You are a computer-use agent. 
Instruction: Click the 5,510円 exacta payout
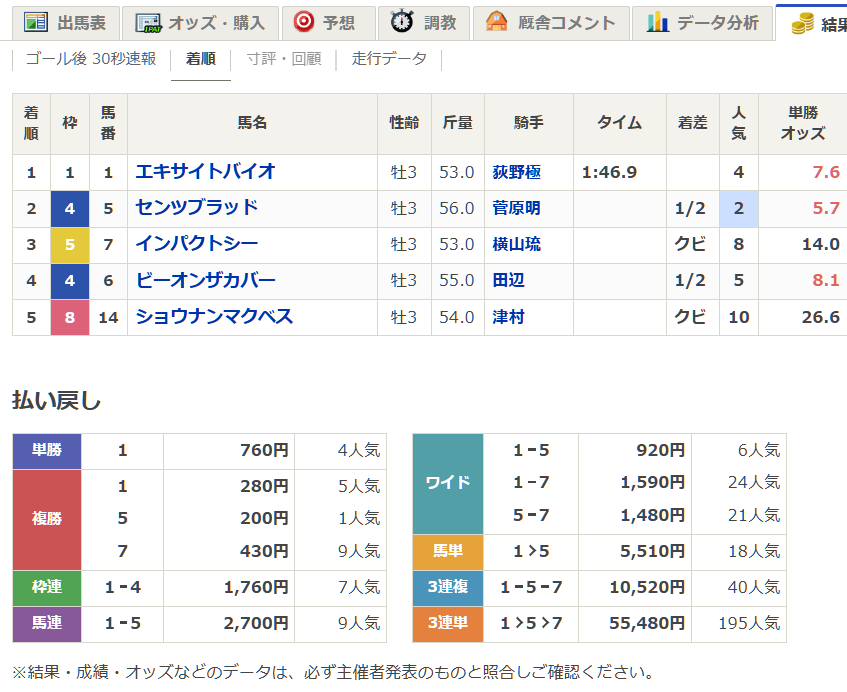653,552
